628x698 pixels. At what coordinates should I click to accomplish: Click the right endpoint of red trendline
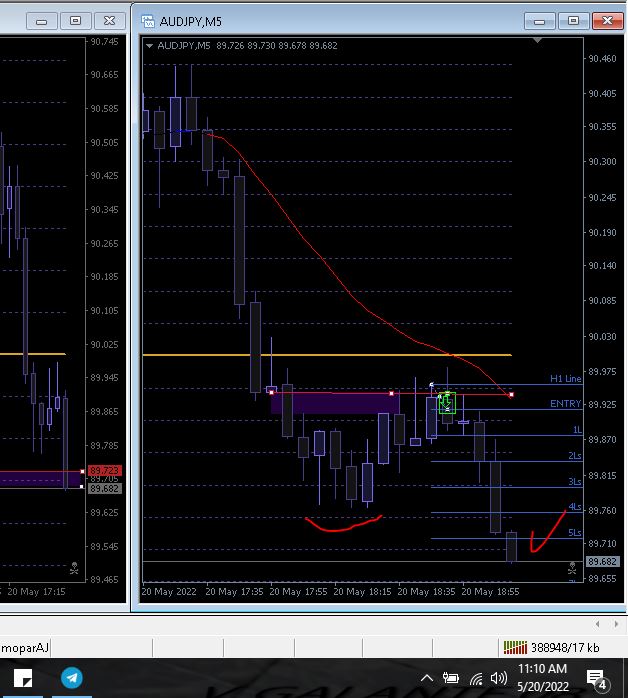tap(511, 394)
